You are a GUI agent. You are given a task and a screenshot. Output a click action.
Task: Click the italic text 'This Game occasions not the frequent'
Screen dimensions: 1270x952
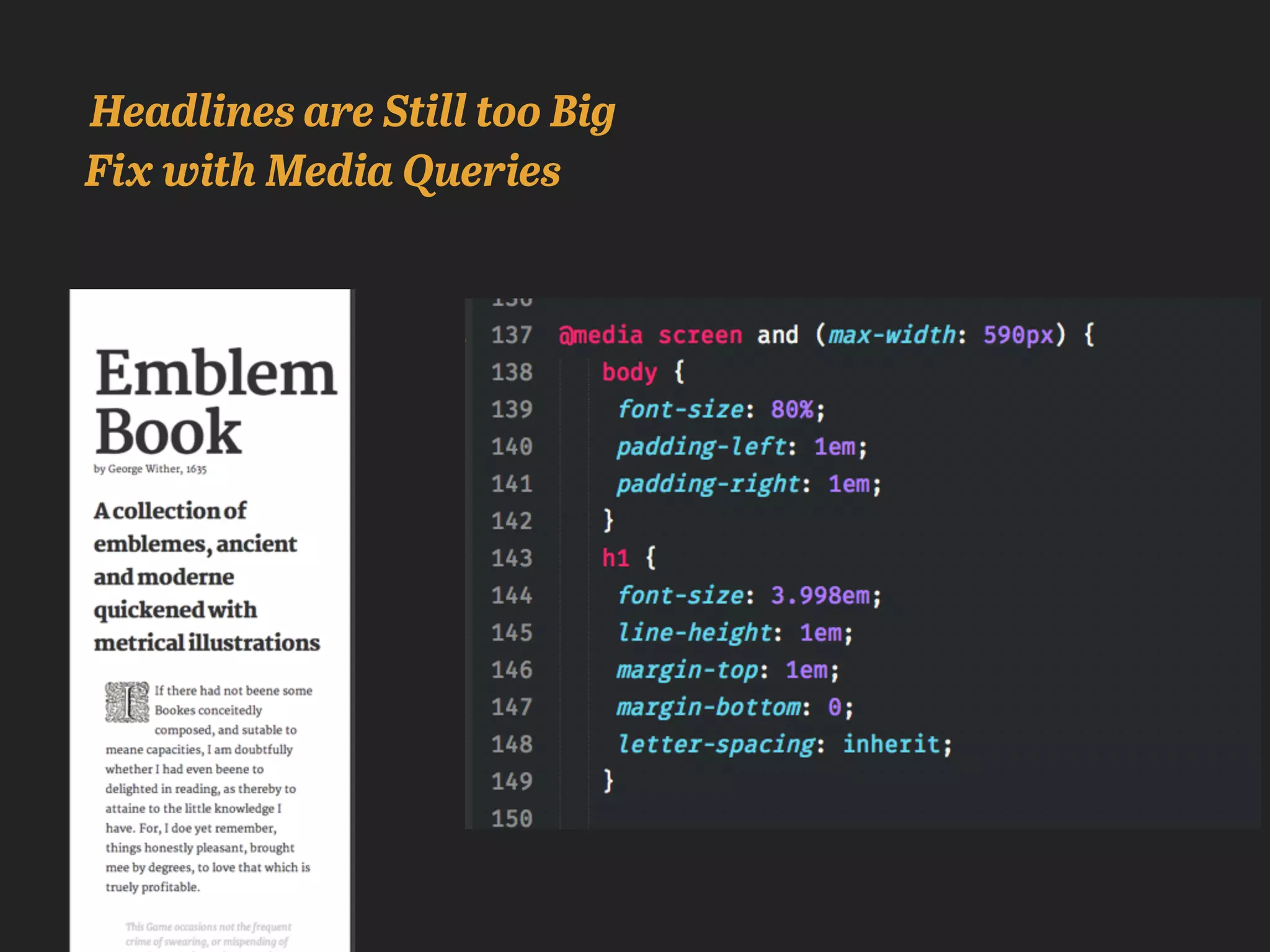tap(208, 927)
